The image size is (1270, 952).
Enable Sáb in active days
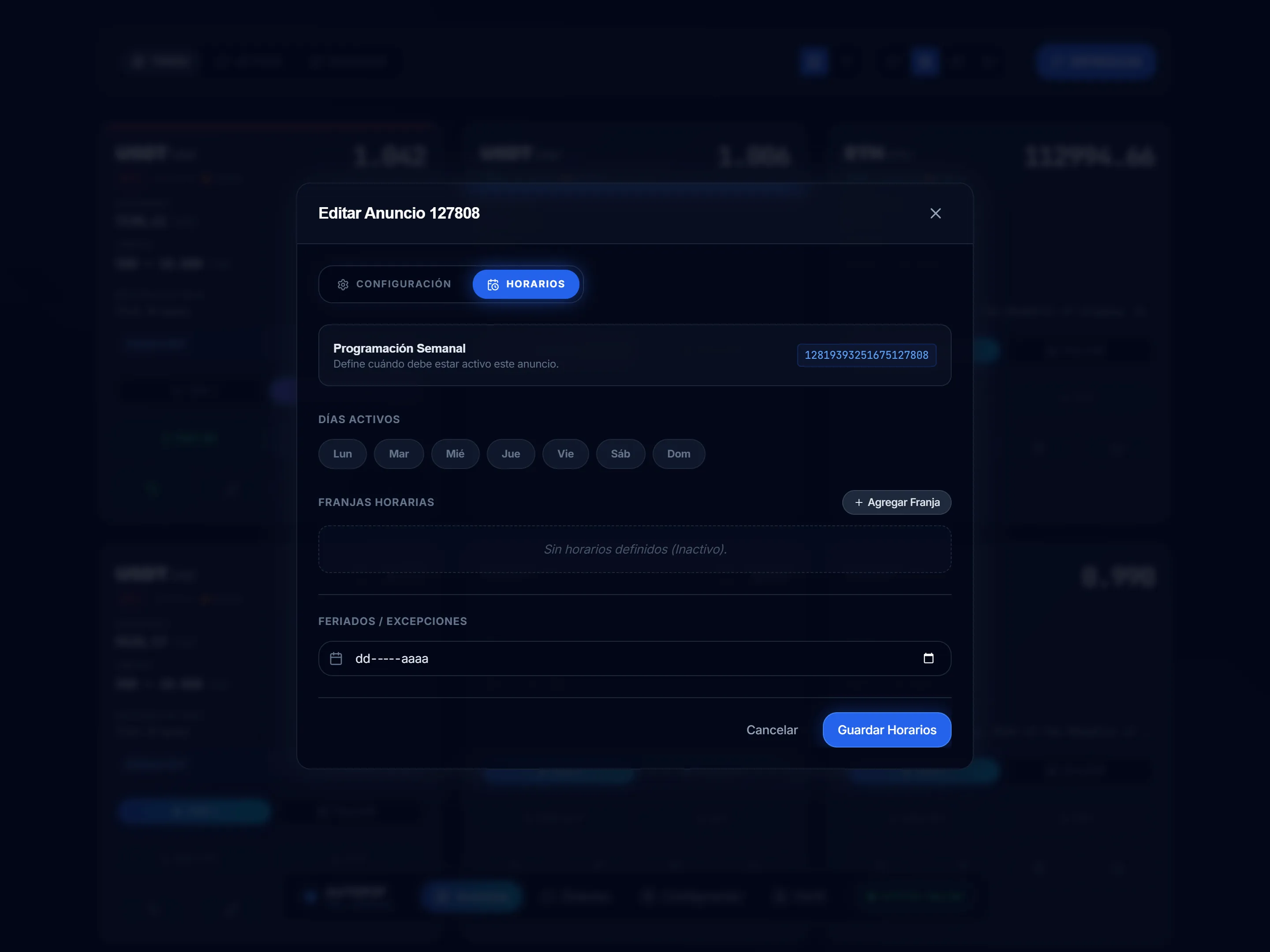[x=620, y=454]
